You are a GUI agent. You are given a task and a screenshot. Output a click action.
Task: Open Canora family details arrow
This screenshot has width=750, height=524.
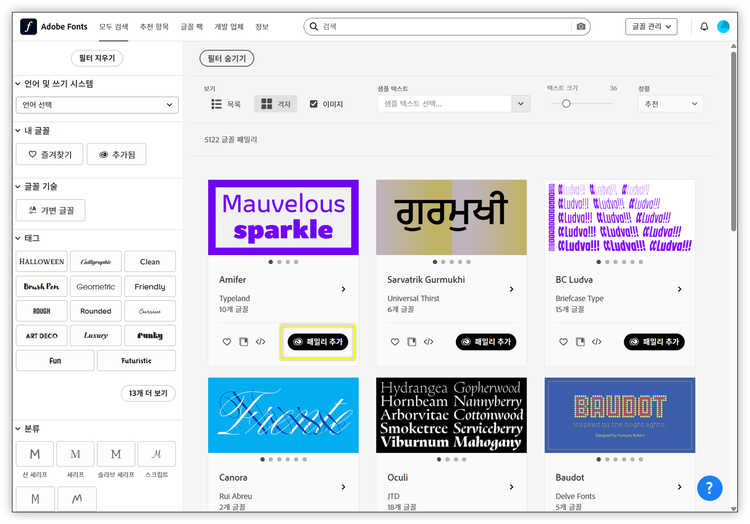pos(343,487)
